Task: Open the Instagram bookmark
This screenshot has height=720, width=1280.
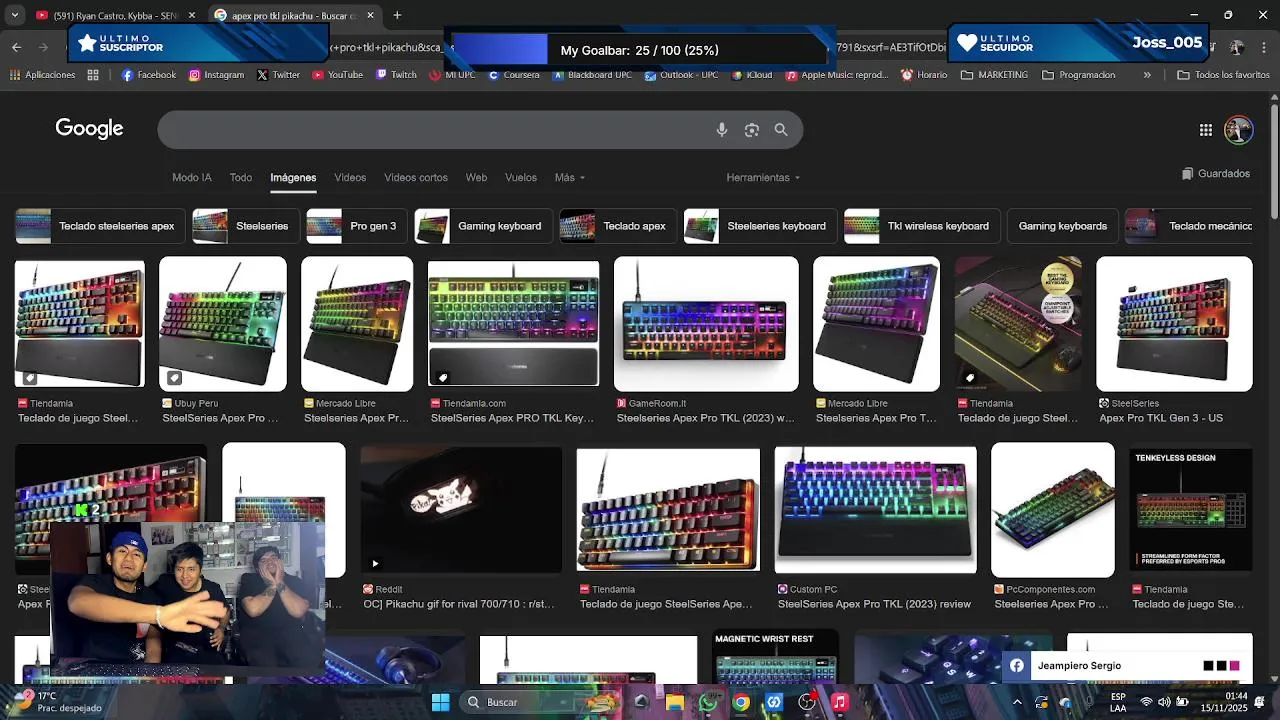Action: pyautogui.click(x=216, y=75)
